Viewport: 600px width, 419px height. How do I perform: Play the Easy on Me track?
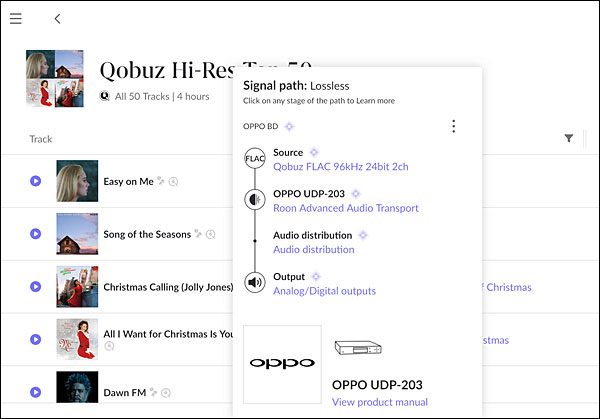click(x=36, y=181)
